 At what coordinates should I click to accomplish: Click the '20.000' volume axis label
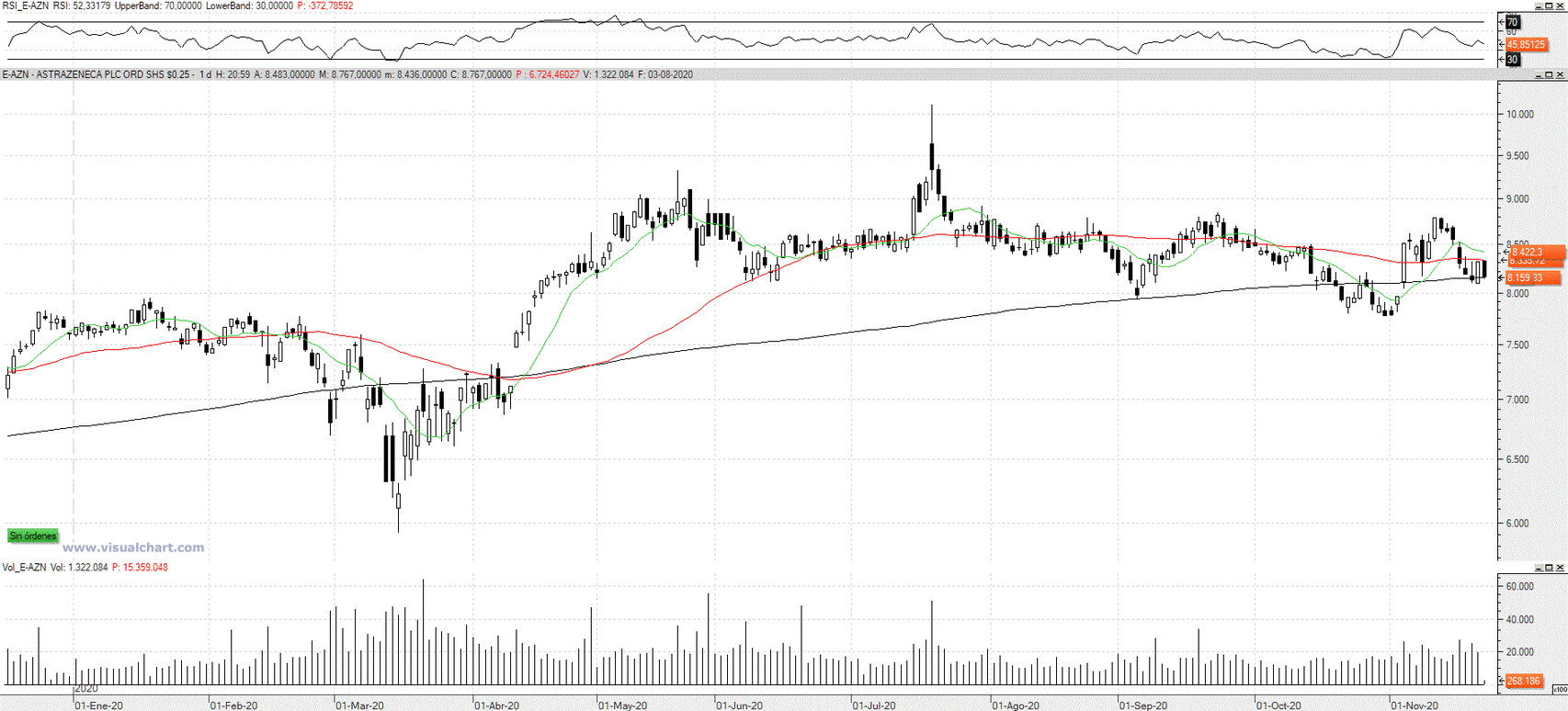point(1520,651)
